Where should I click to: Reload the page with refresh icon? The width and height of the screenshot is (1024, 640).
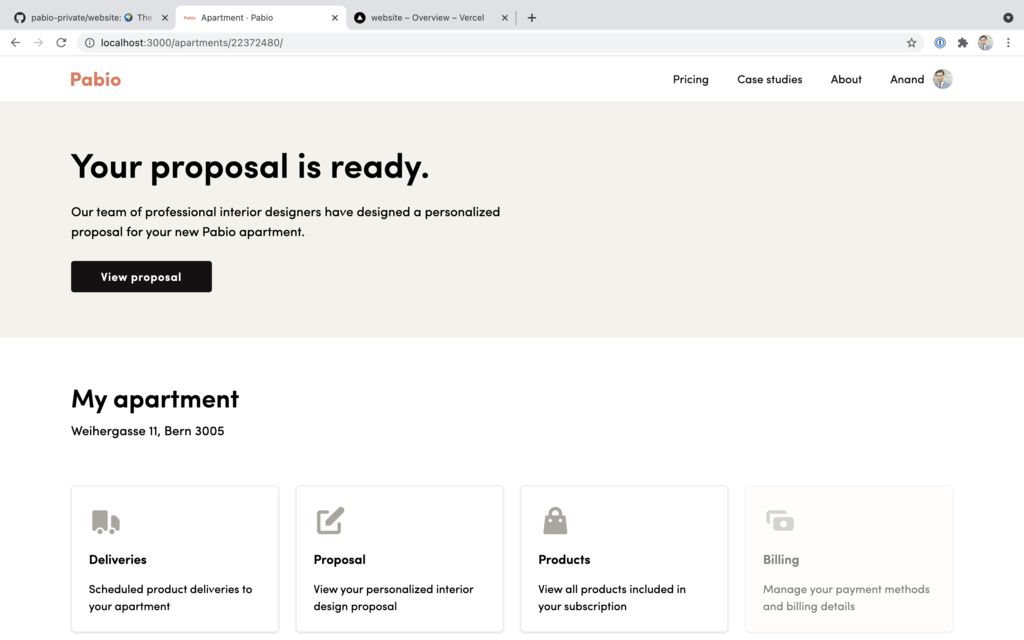(61, 42)
